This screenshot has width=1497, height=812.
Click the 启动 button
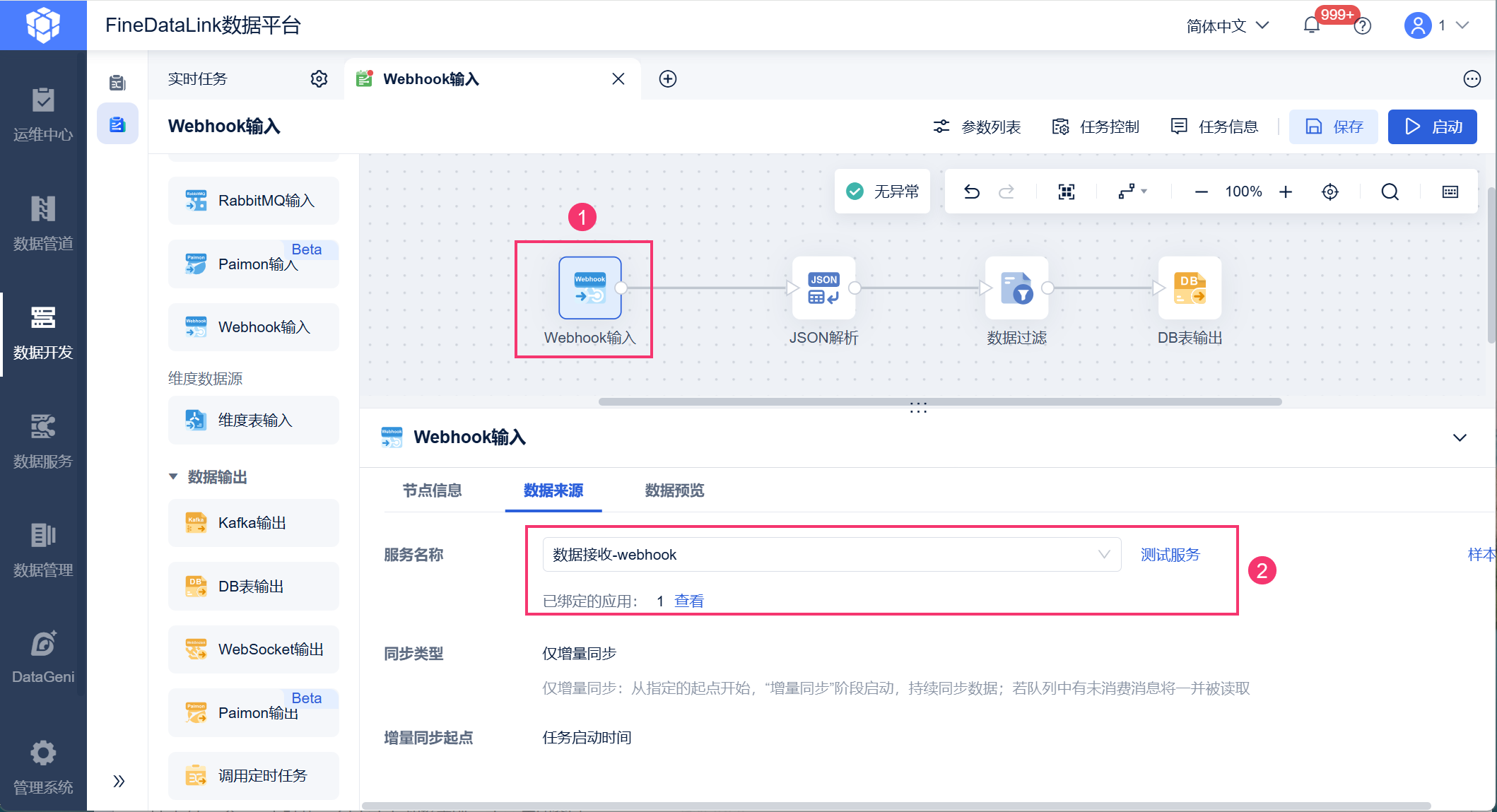1432,126
